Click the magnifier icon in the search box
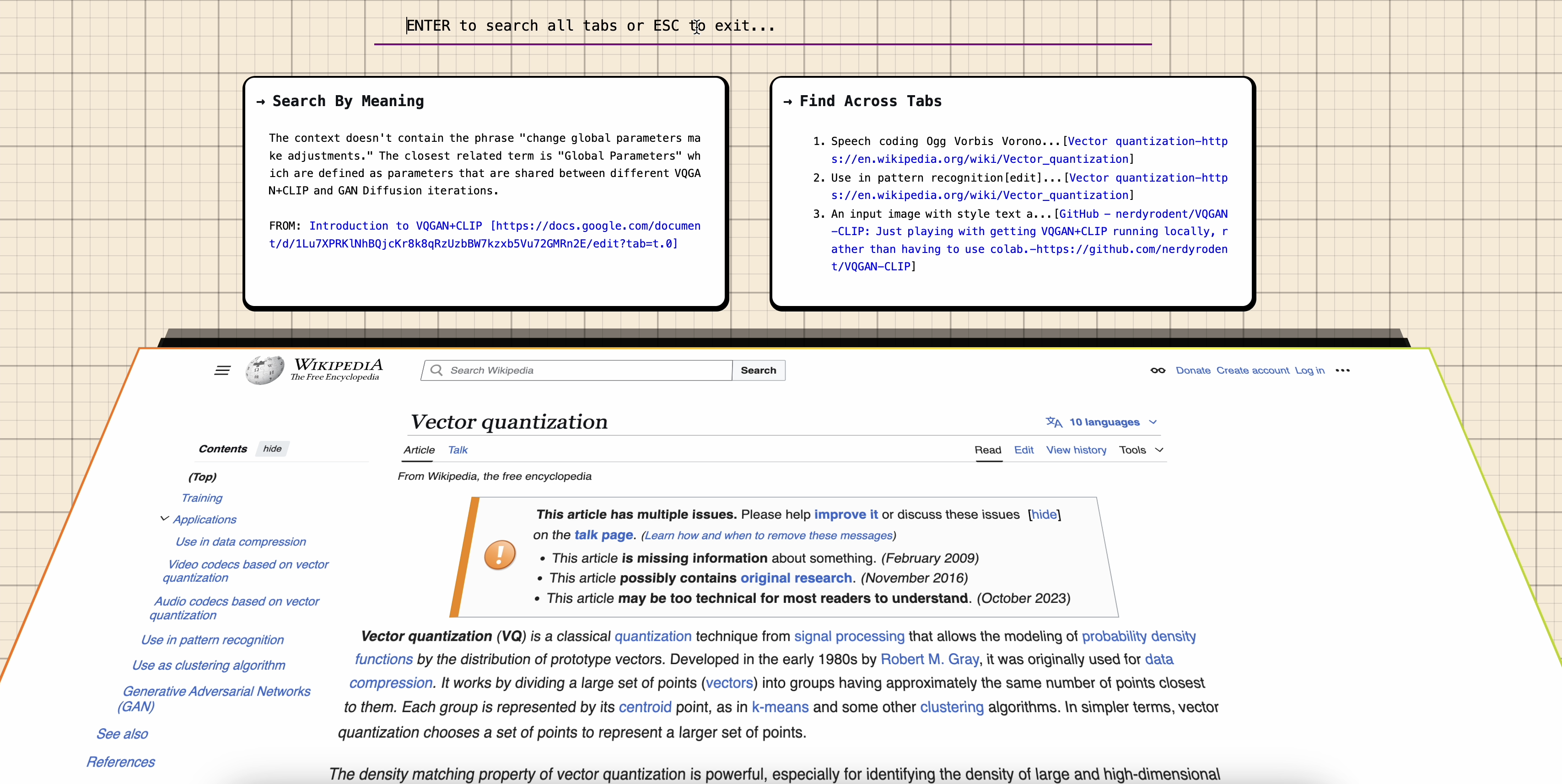The image size is (1562, 784). coord(436,370)
